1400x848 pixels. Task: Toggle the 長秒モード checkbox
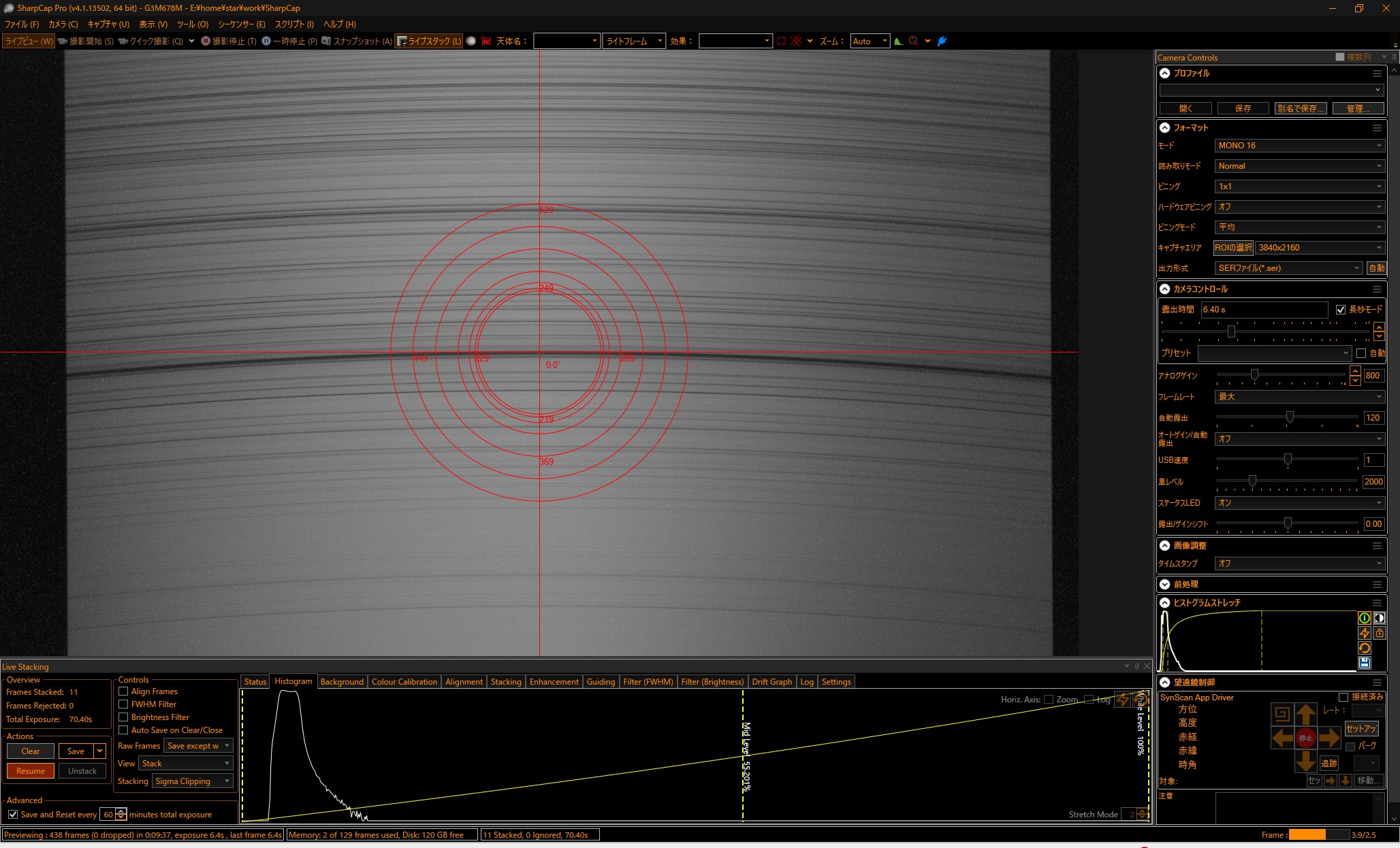(1341, 310)
